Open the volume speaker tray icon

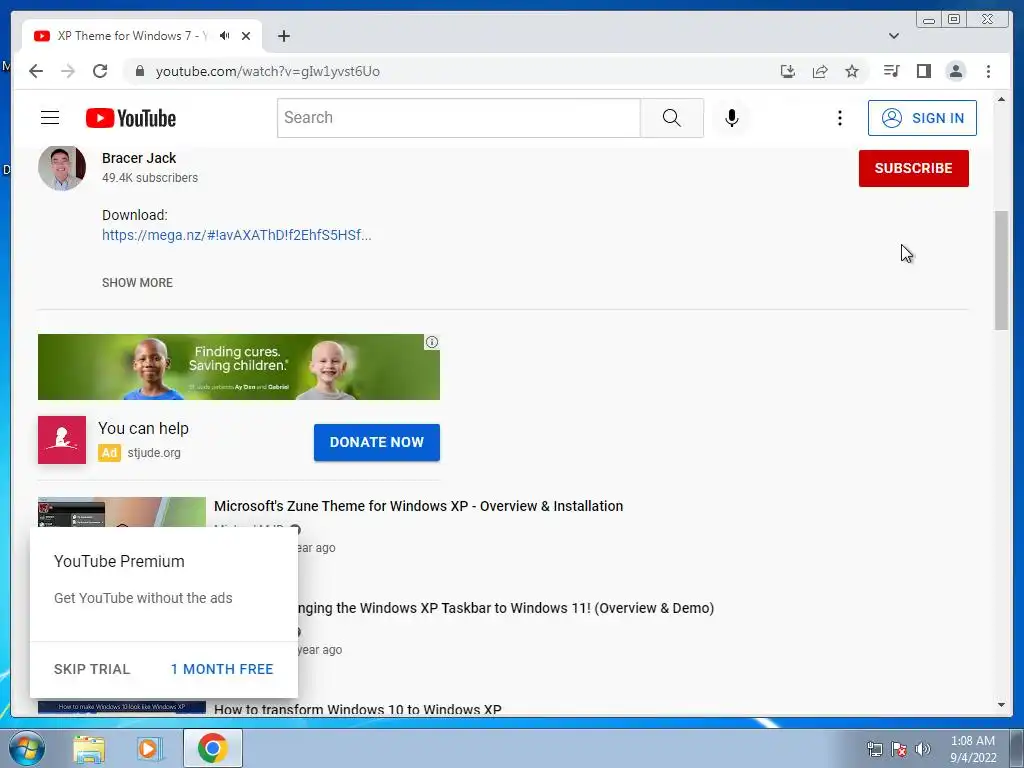click(923, 749)
